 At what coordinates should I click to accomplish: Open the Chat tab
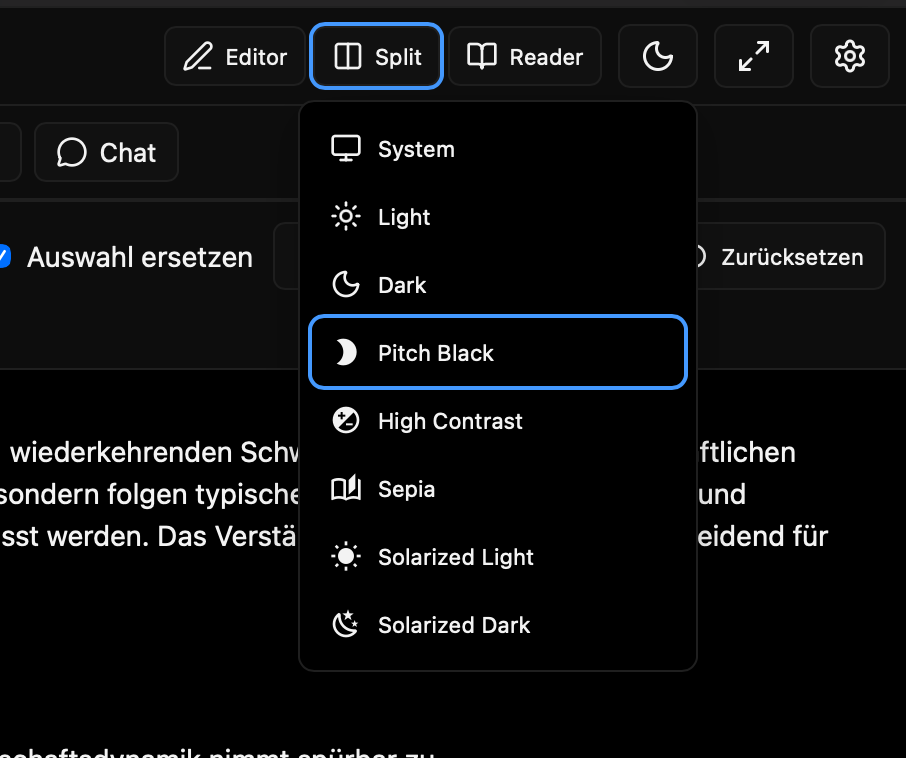(107, 152)
